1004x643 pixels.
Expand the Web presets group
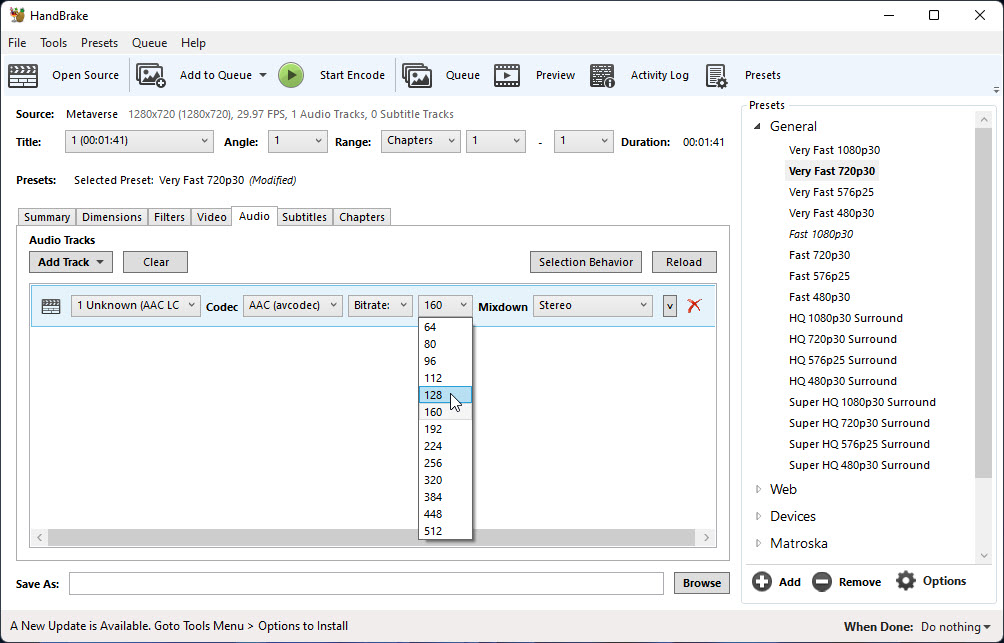758,489
